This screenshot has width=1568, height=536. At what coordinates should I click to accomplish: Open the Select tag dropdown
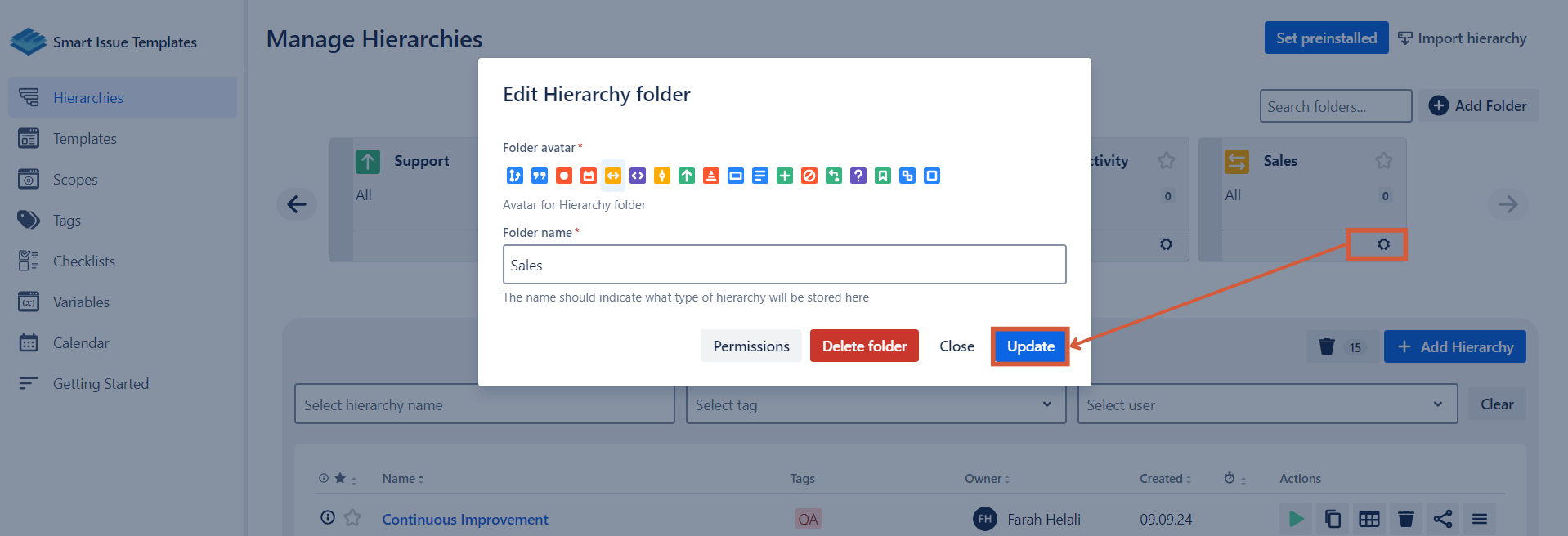876,404
